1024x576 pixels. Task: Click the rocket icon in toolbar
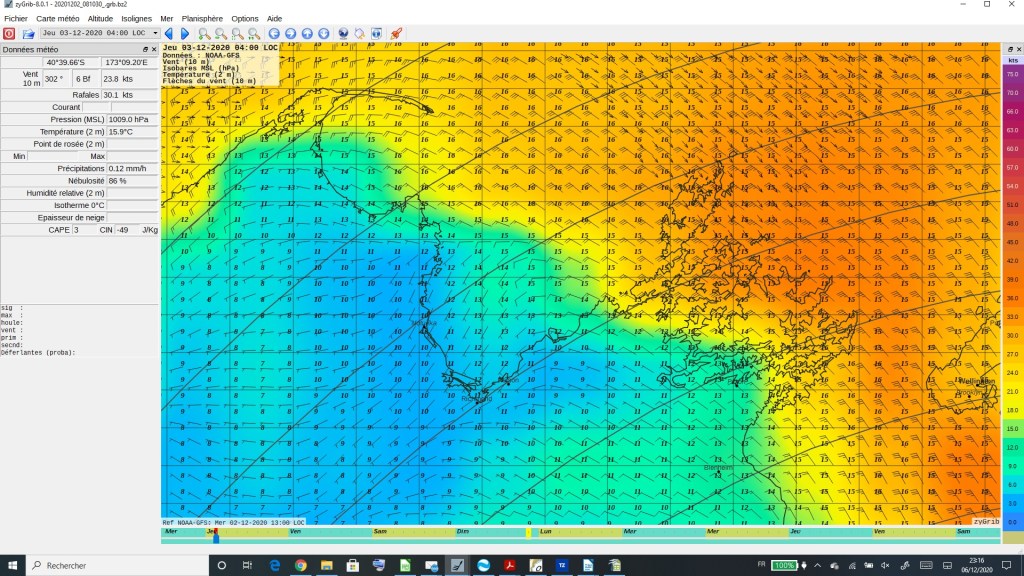pos(396,33)
